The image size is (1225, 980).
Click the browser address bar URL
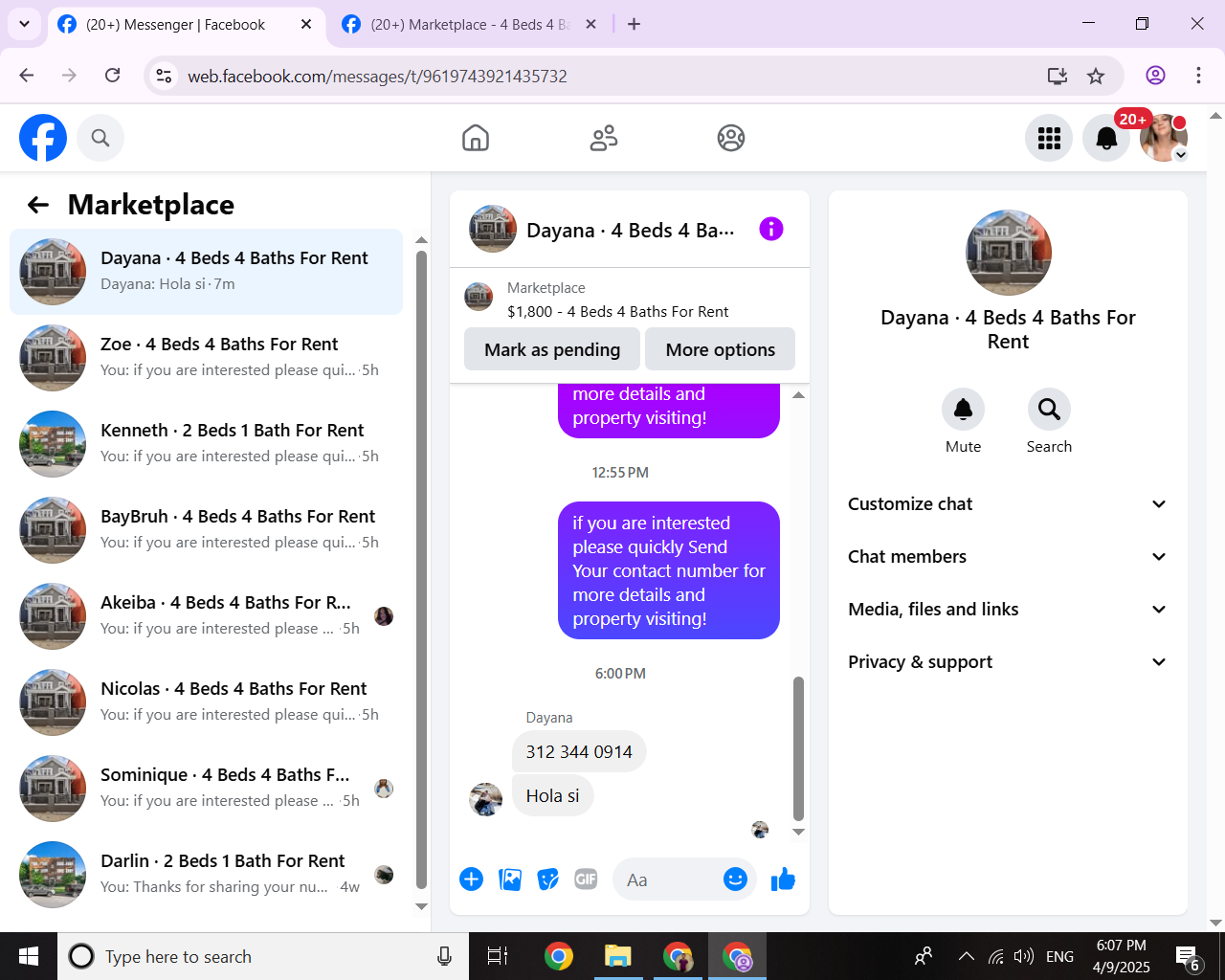(x=377, y=77)
